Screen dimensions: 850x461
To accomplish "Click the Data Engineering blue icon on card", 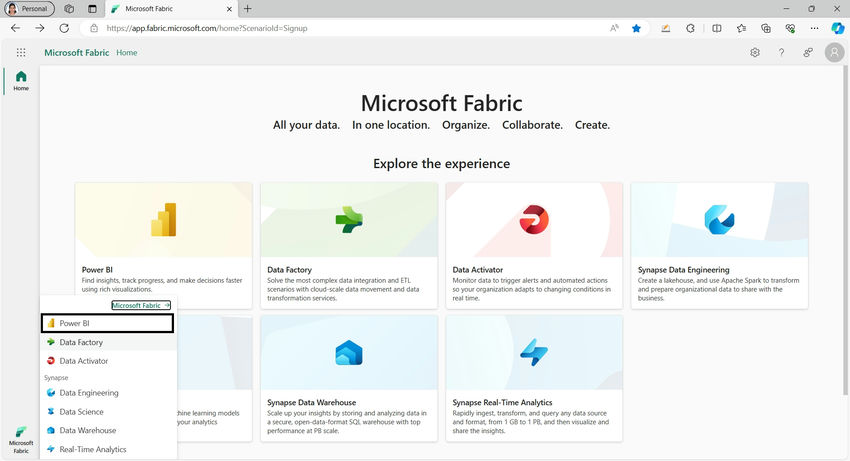I will [x=719, y=220].
